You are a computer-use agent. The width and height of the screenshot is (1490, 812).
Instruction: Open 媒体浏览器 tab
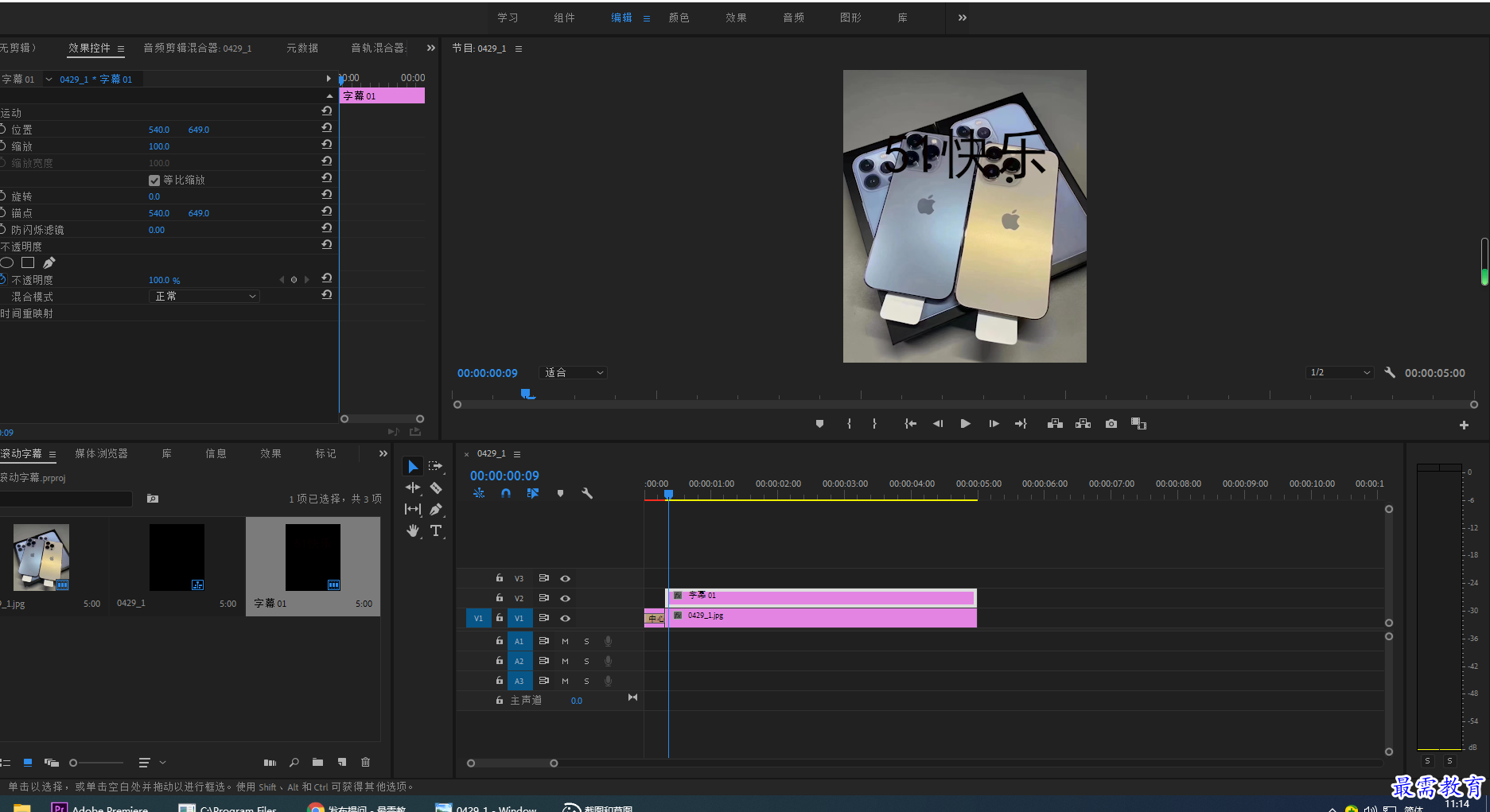tap(101, 453)
